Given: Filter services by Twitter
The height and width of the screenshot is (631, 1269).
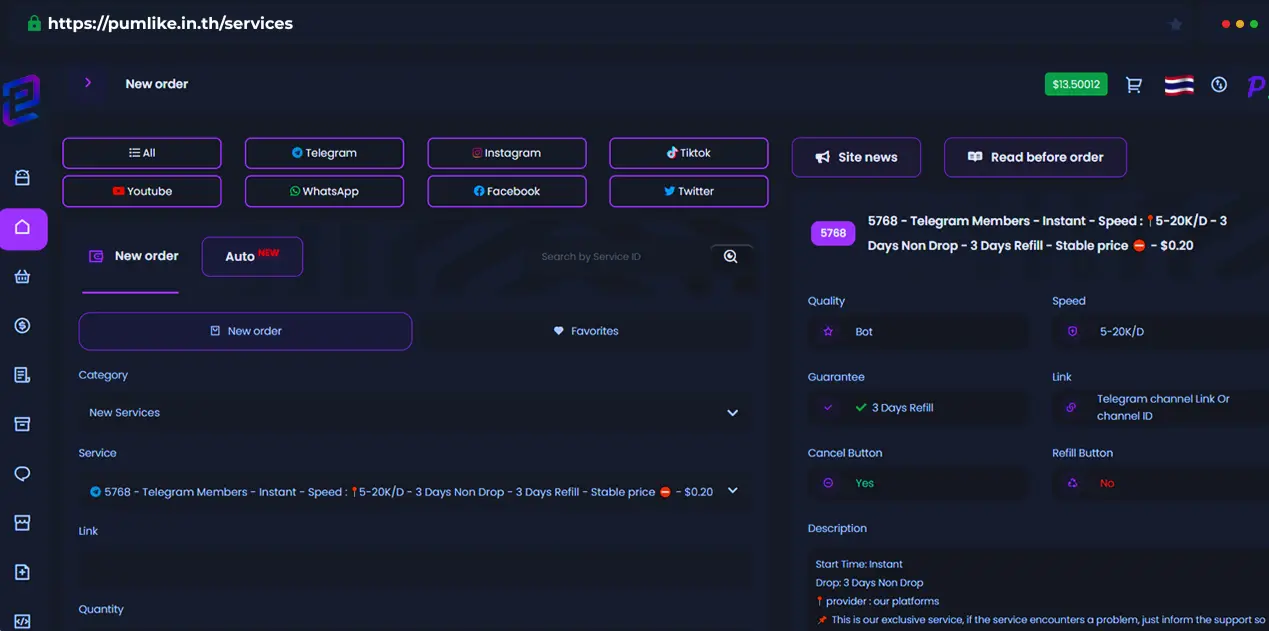Looking at the screenshot, I should [689, 191].
